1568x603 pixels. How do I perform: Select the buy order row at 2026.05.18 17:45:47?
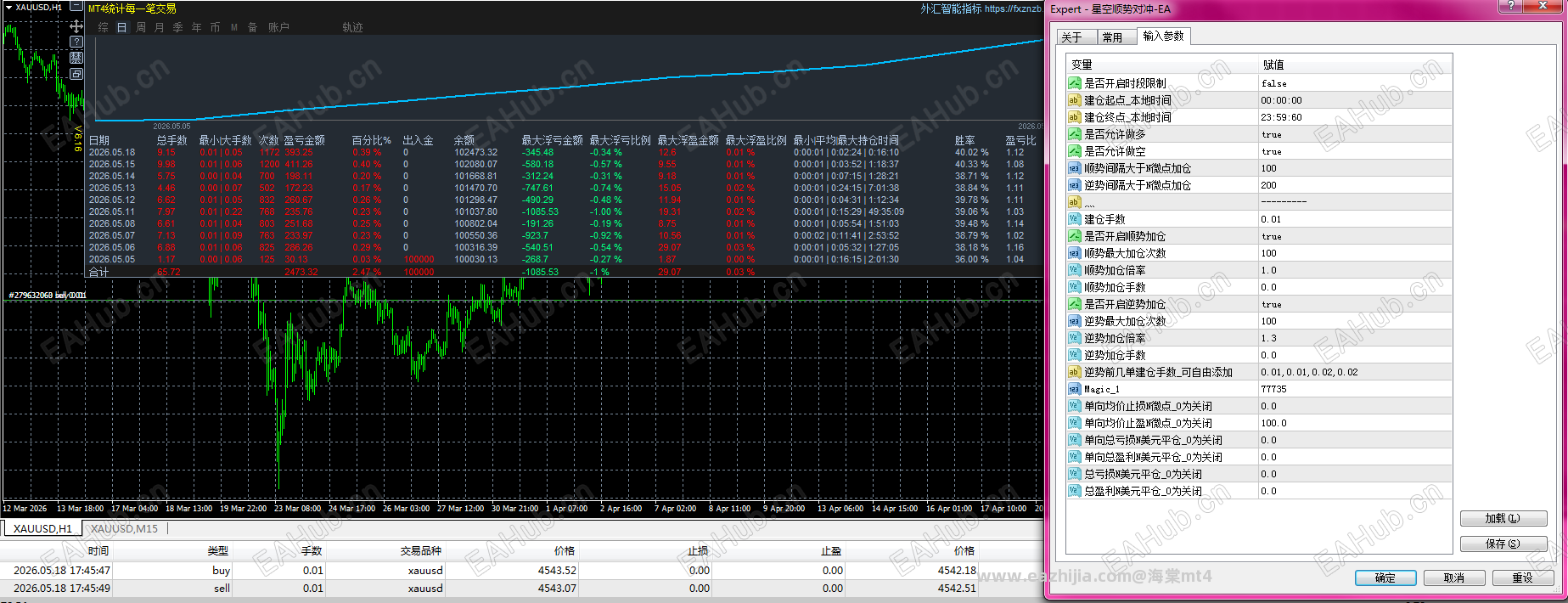pos(521,571)
